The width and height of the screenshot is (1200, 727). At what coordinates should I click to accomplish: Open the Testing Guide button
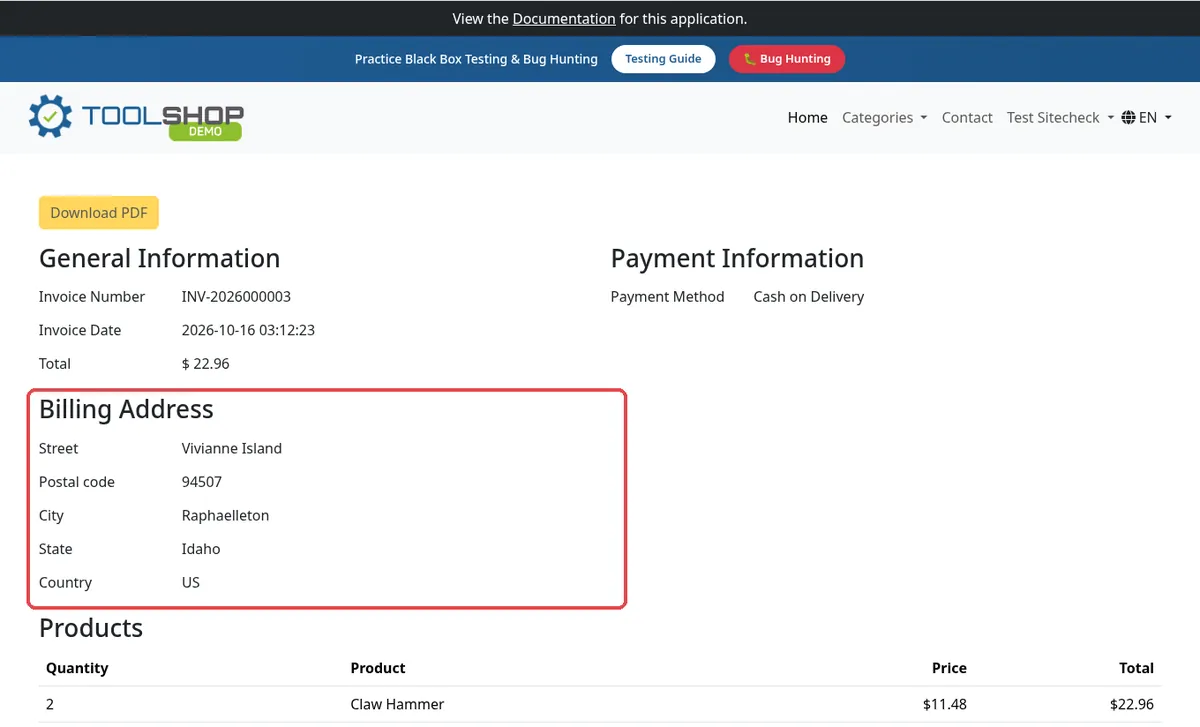pos(663,59)
